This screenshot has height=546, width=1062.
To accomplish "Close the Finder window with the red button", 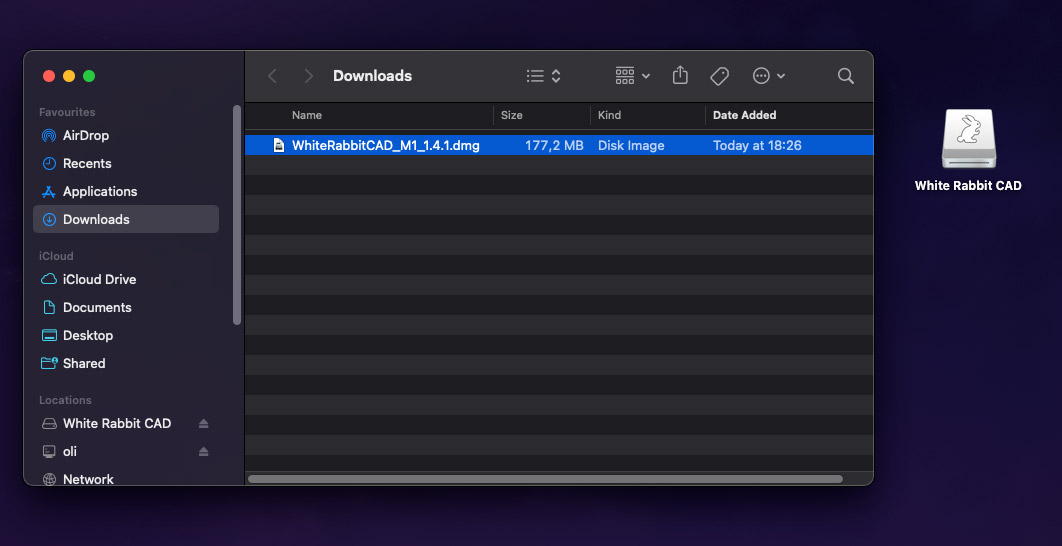I will [x=49, y=76].
